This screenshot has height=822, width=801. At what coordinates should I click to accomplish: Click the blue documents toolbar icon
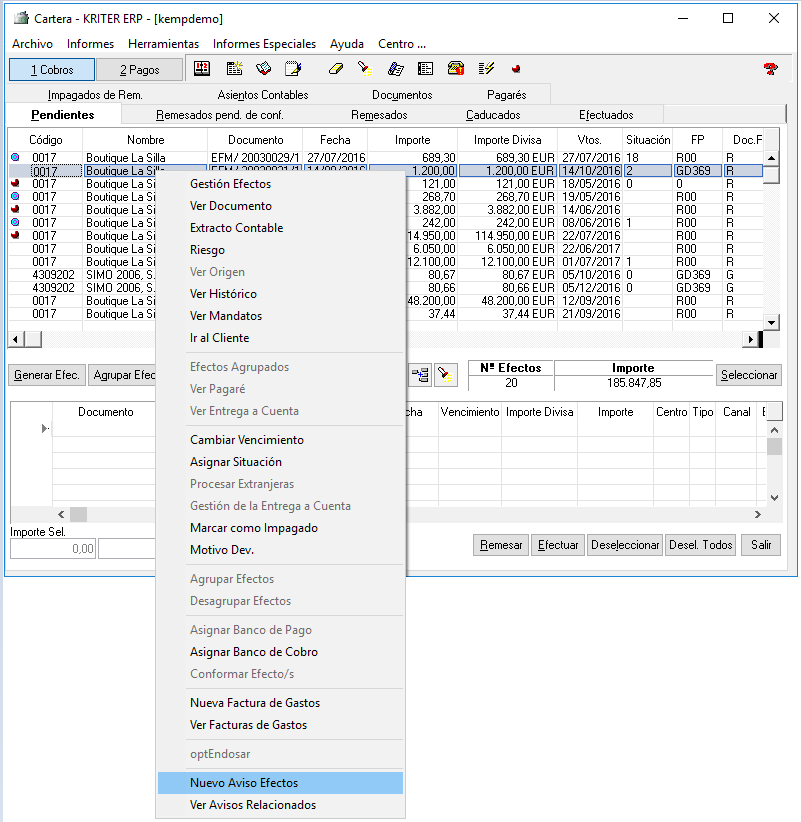395,69
